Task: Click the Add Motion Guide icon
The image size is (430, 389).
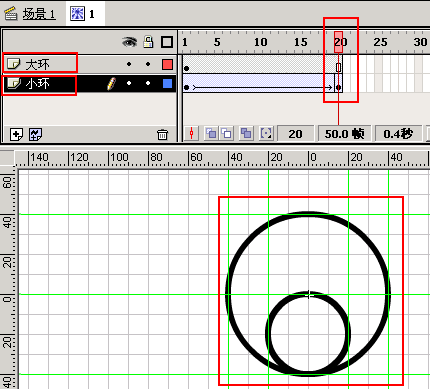Action: (x=35, y=134)
